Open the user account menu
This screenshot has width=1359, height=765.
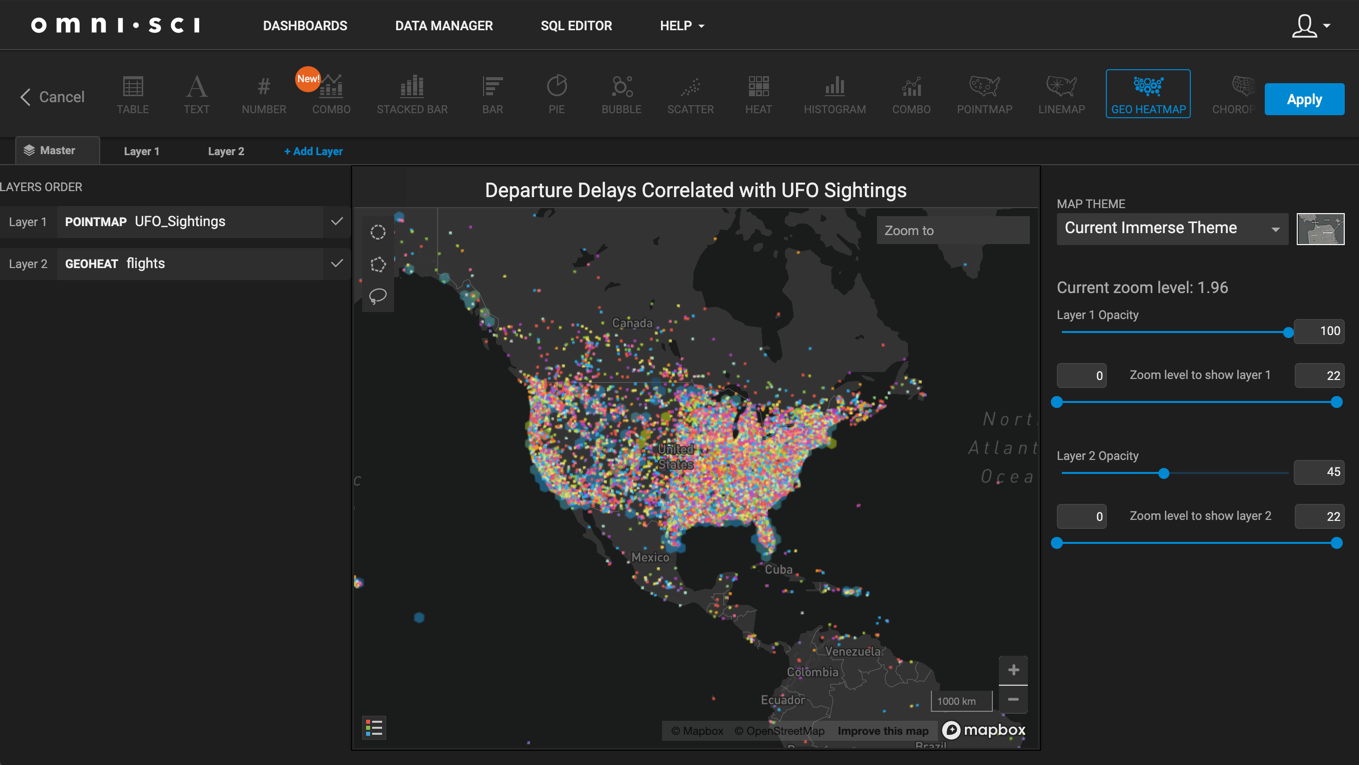[1311, 26]
